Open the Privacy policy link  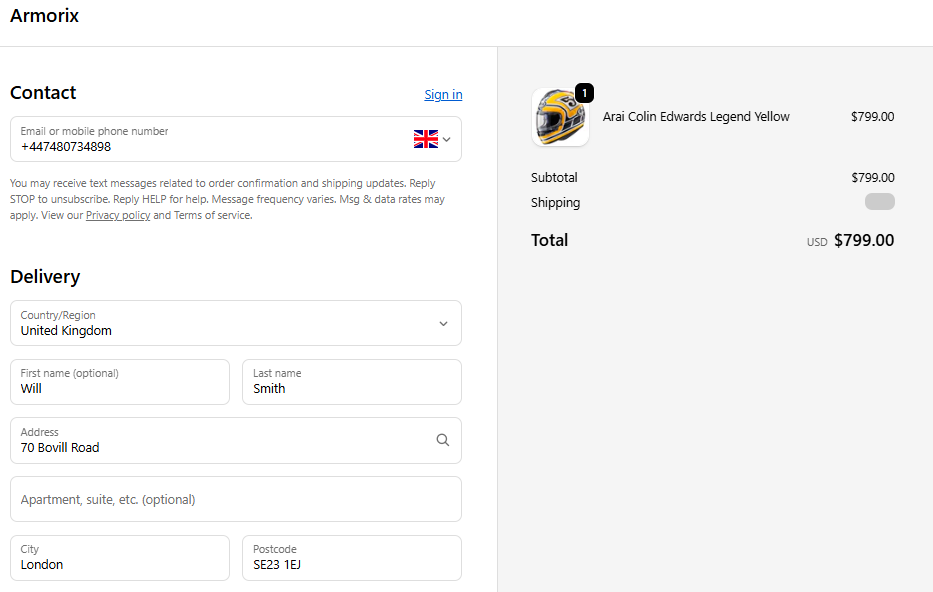click(118, 215)
